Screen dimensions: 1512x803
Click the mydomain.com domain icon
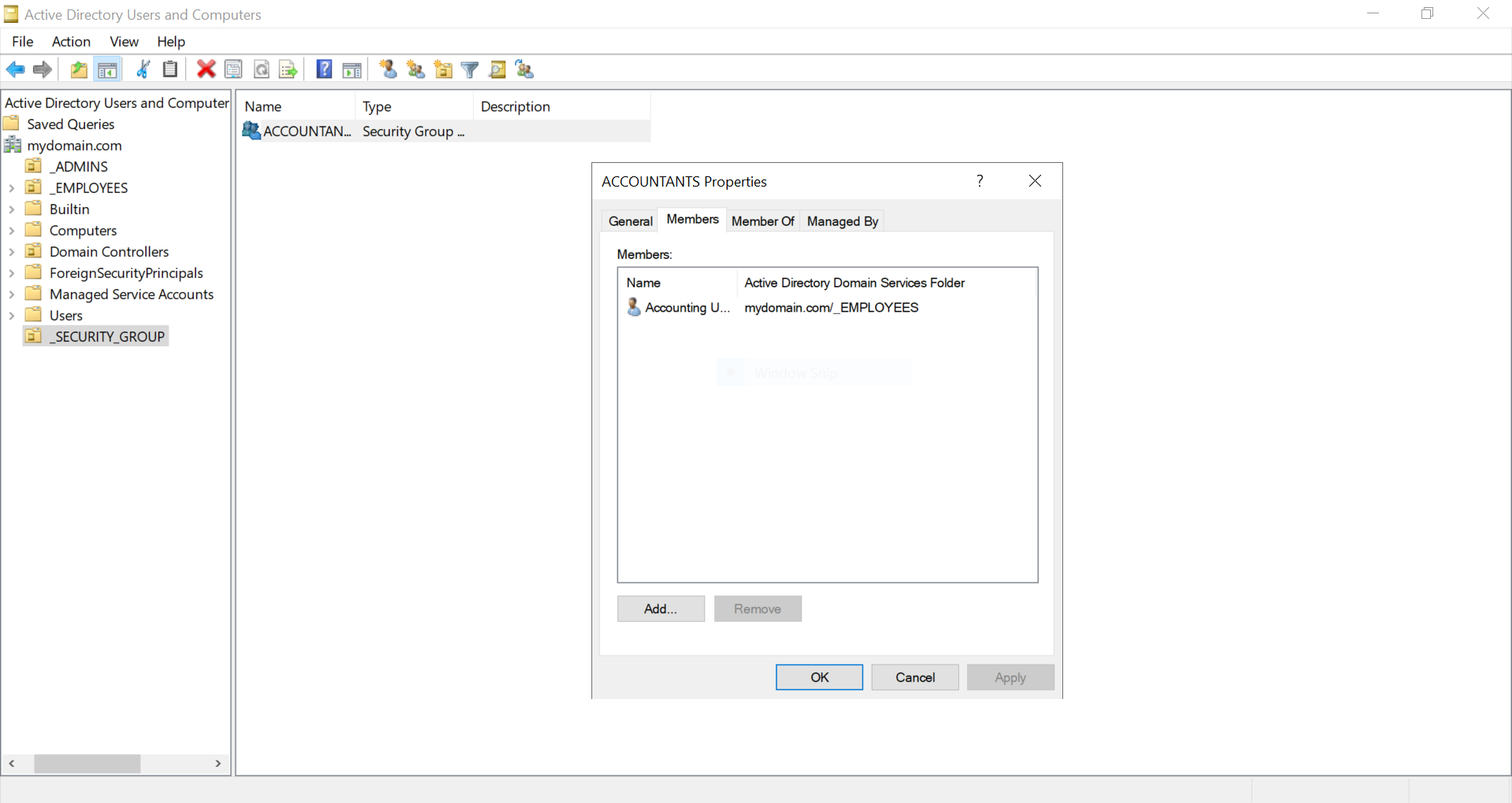13,145
